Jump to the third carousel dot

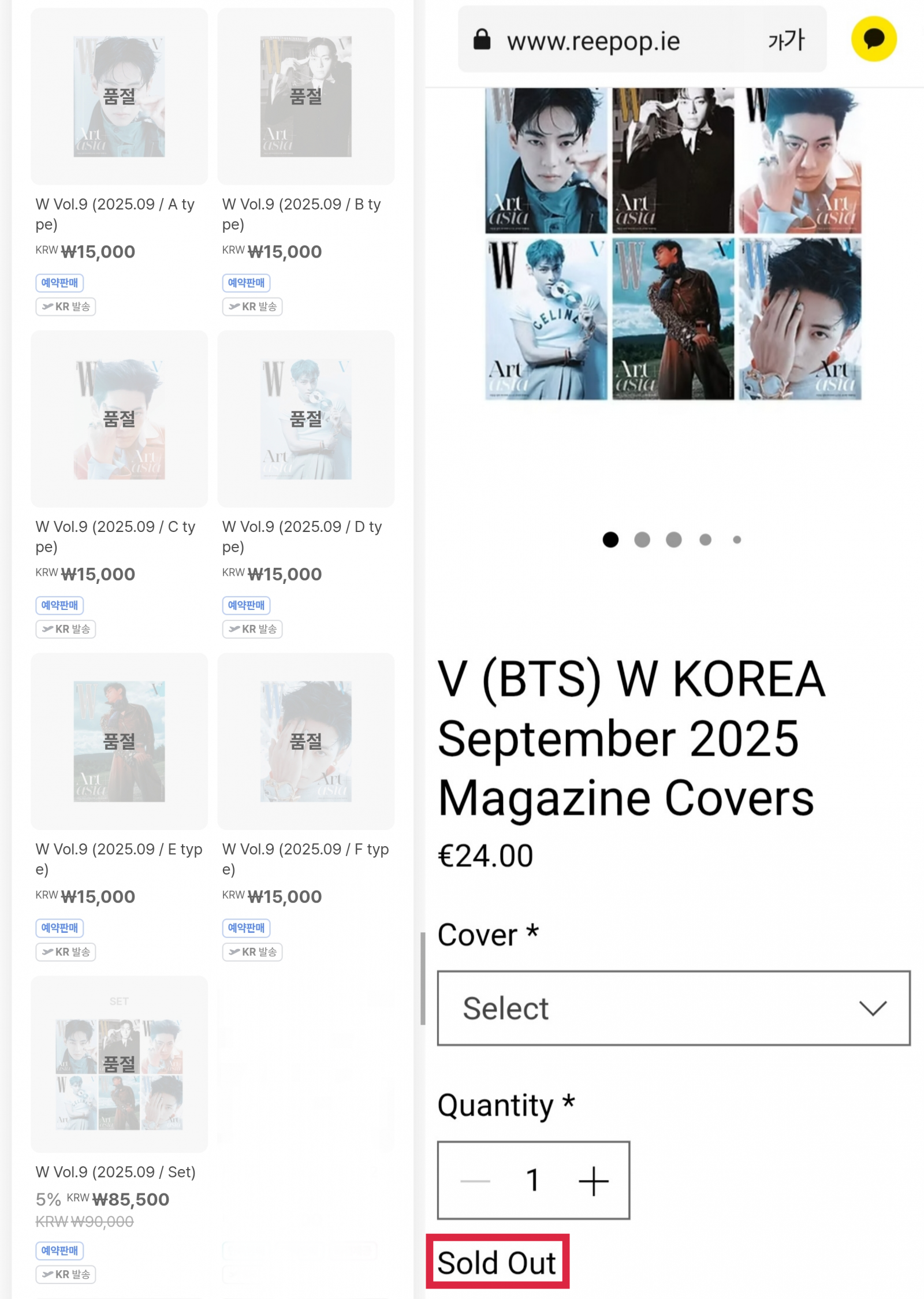[x=673, y=539]
